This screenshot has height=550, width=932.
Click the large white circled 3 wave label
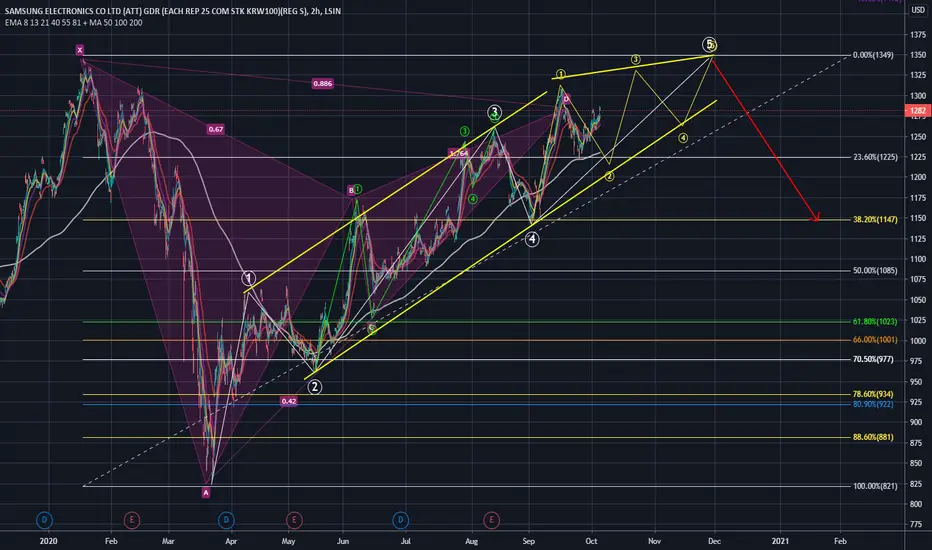point(494,112)
